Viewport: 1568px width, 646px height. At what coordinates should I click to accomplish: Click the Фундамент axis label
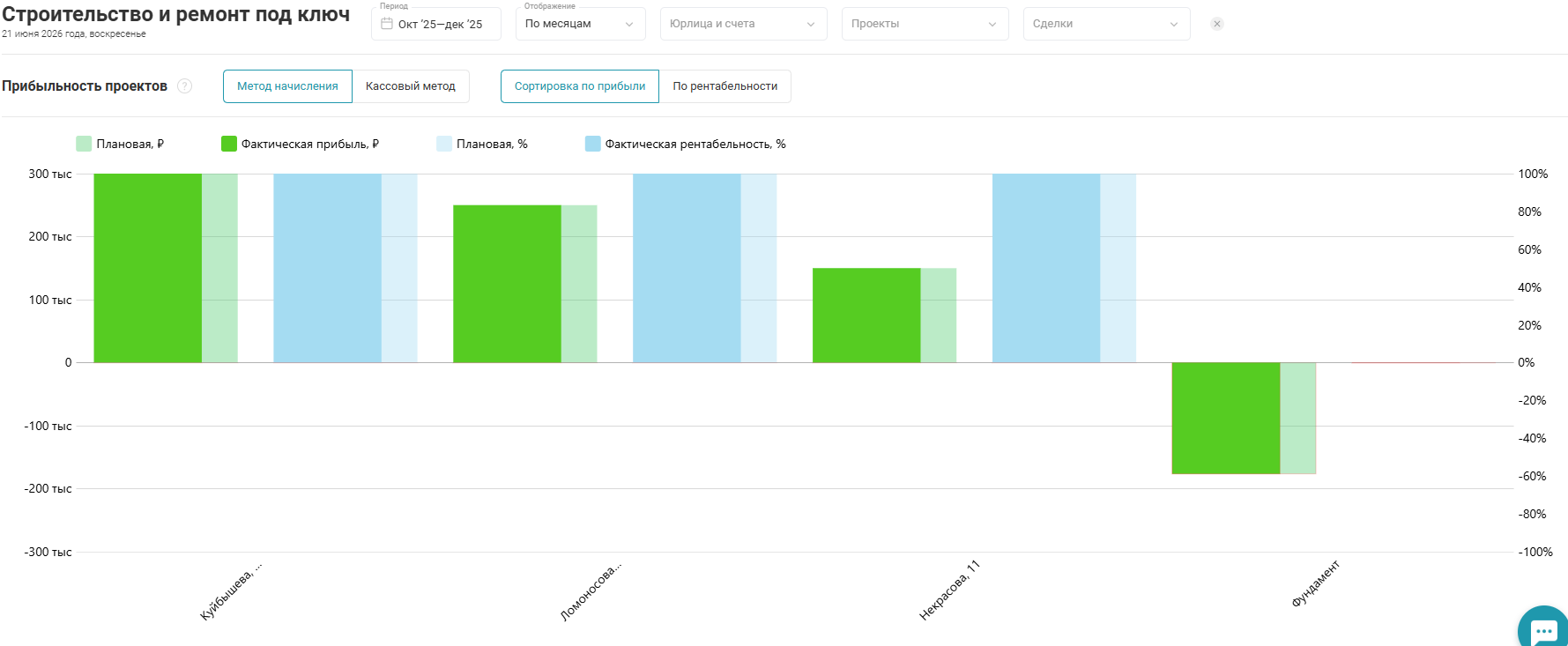(x=1315, y=583)
